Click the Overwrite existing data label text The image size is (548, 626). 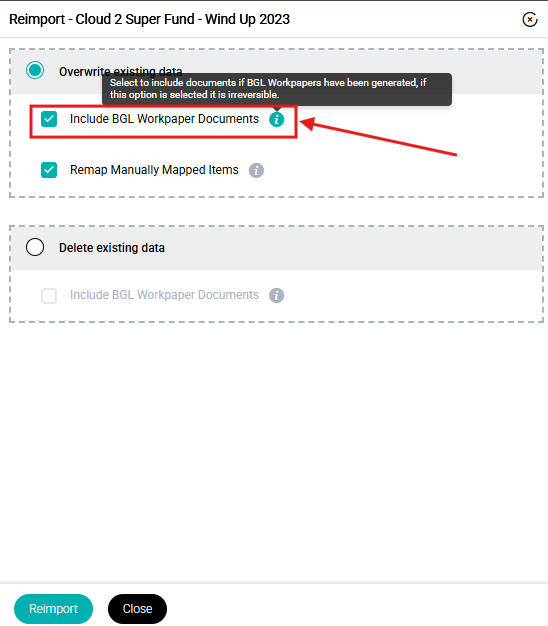coord(121,71)
